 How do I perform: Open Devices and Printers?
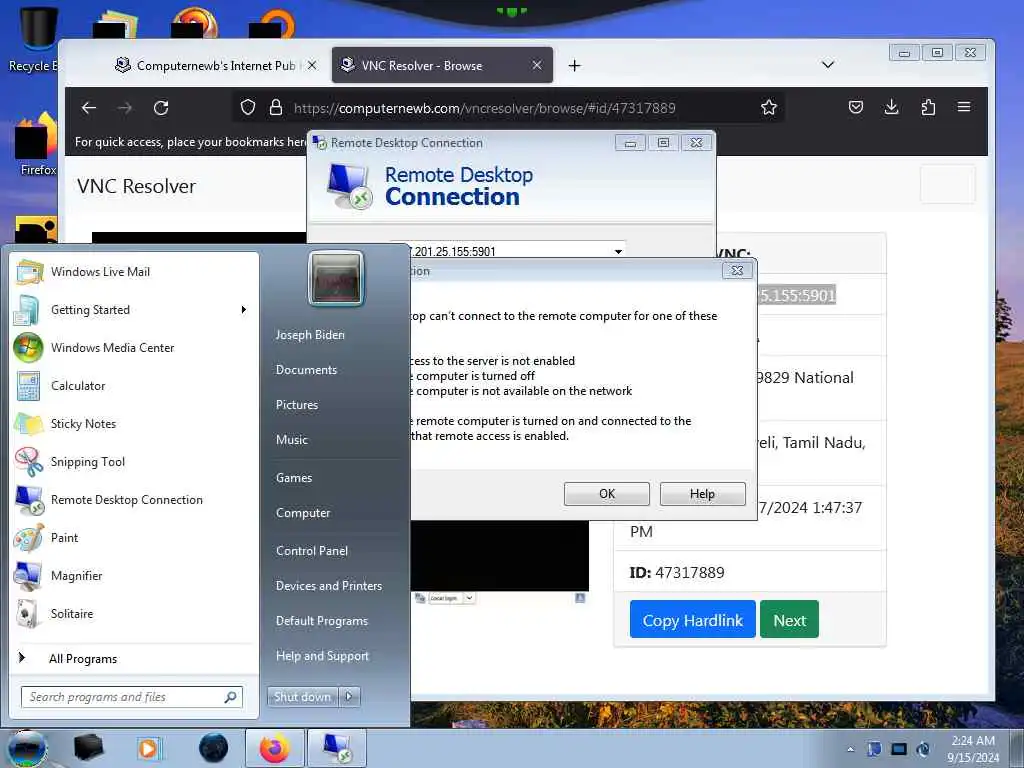pos(328,586)
